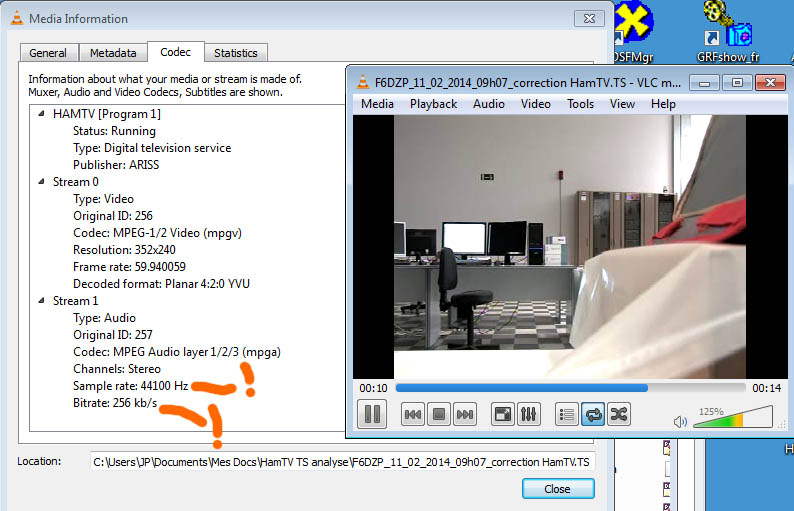Image resolution: width=794 pixels, height=511 pixels.
Task: Select 'Channels: Stereo' row
Action: 116,369
